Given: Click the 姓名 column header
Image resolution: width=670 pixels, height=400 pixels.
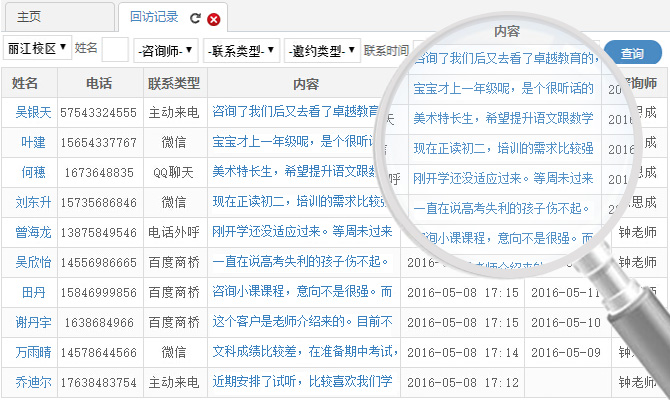Looking at the screenshot, I should coord(25,83).
